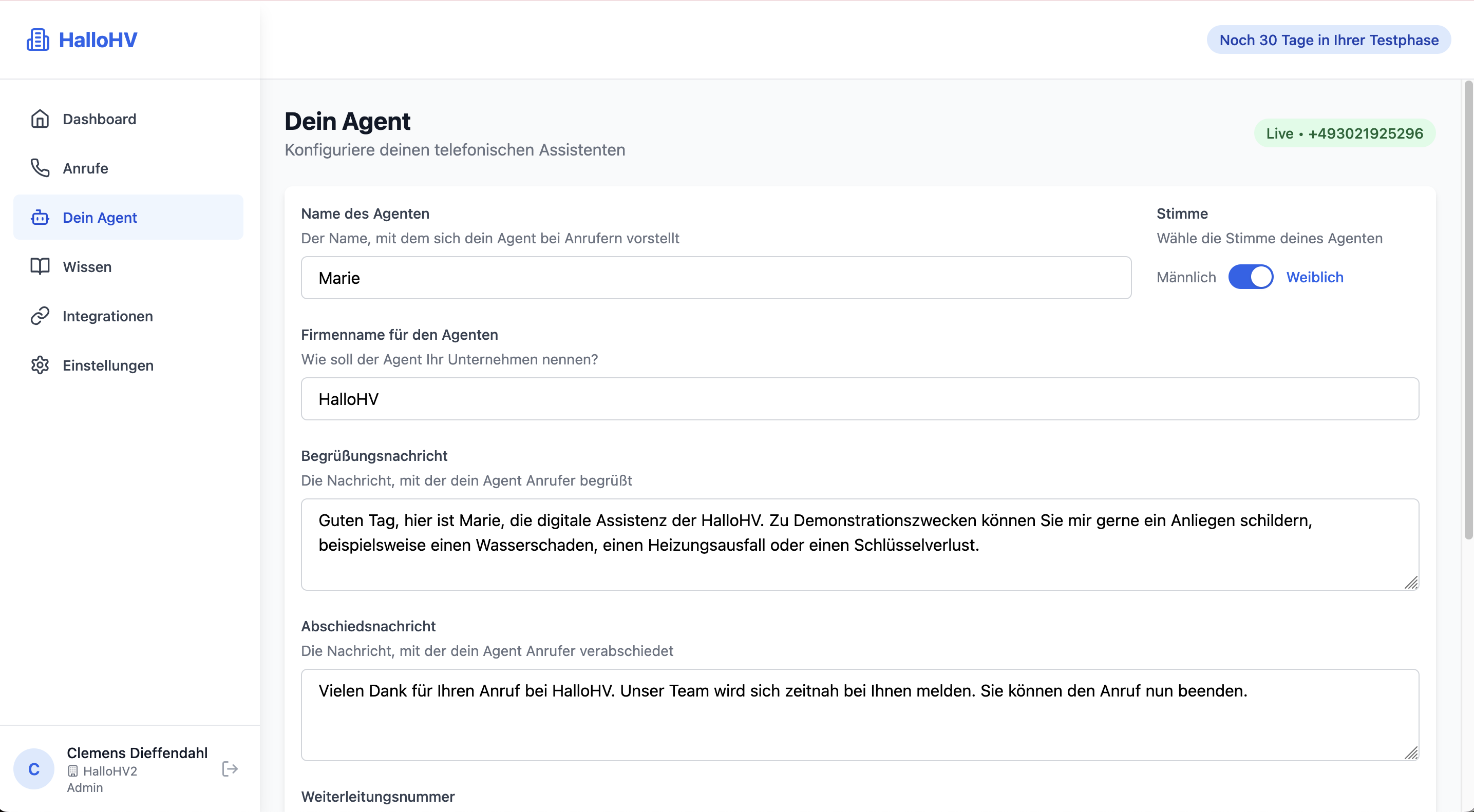Go to the Wissen page

128,266
